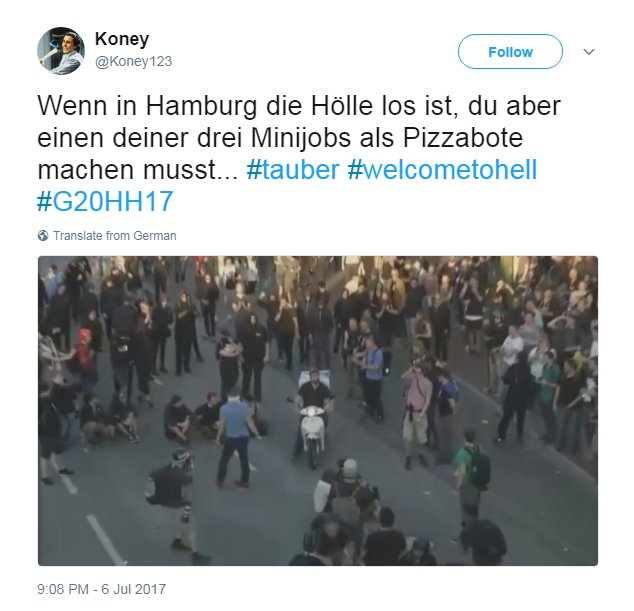The height and width of the screenshot is (611, 634).
Task: Click the person in red hoodie in video
Action: point(85,352)
